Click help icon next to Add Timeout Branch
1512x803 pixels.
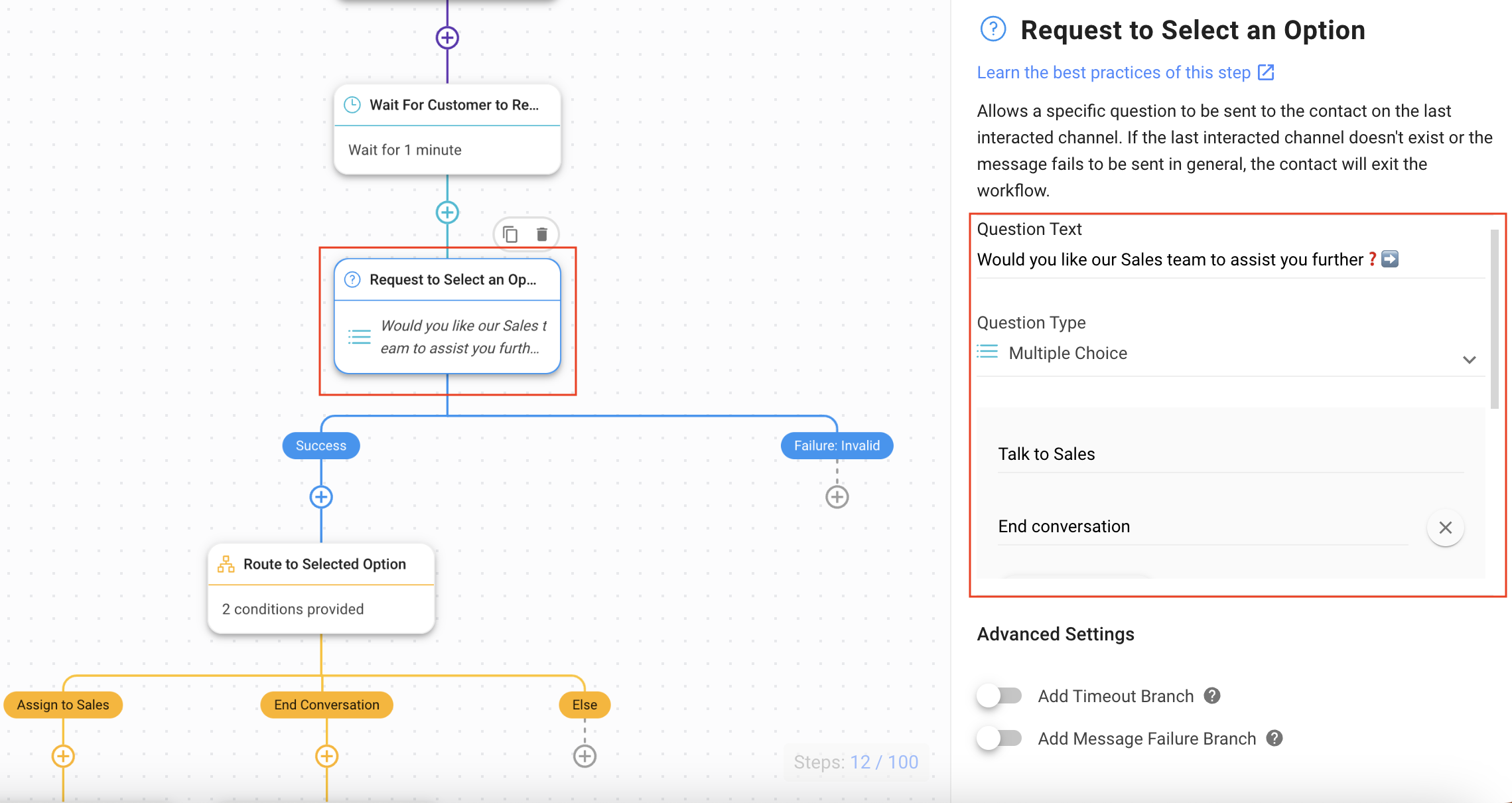pos(1212,695)
